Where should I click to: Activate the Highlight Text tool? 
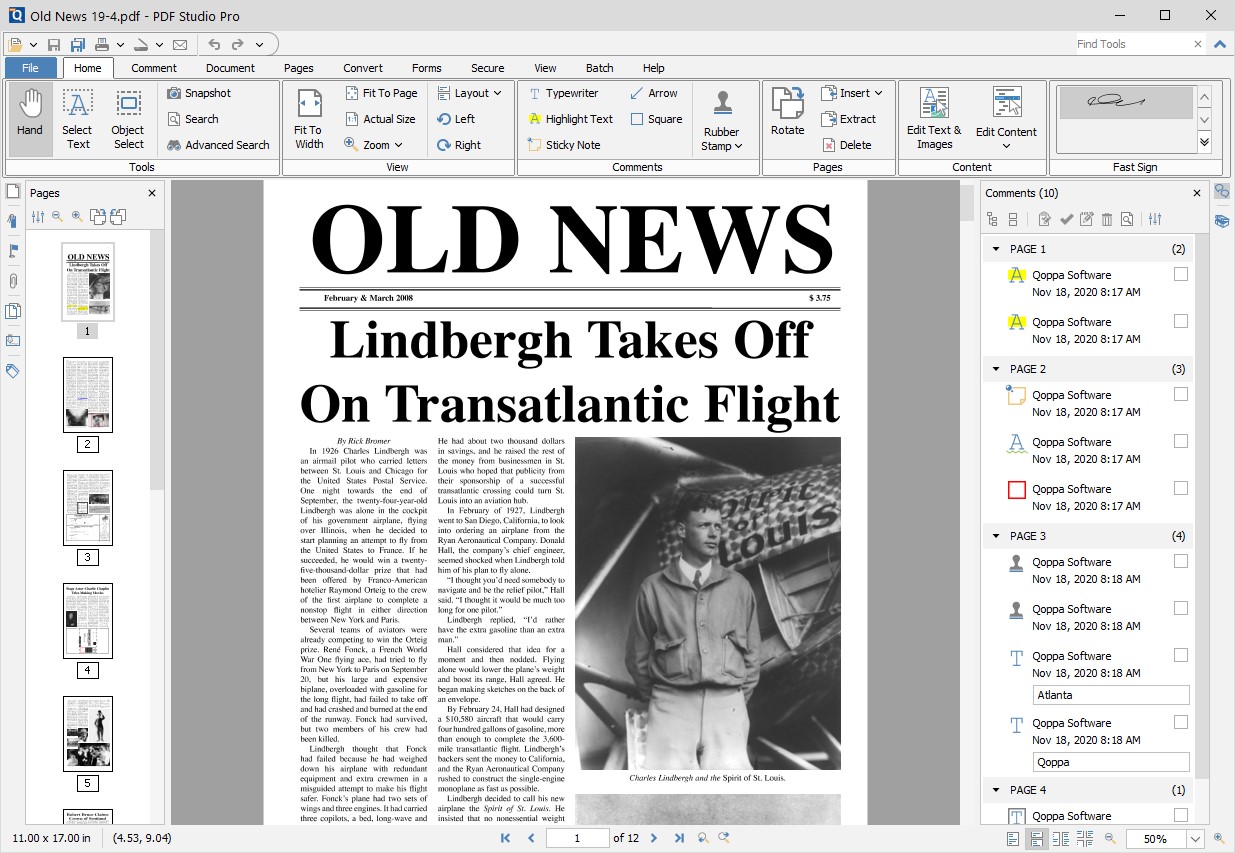click(570, 119)
